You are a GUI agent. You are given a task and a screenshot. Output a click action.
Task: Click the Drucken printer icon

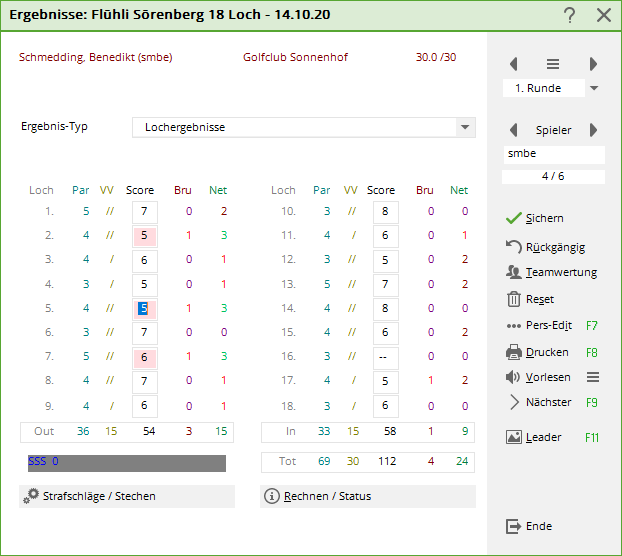tap(514, 352)
